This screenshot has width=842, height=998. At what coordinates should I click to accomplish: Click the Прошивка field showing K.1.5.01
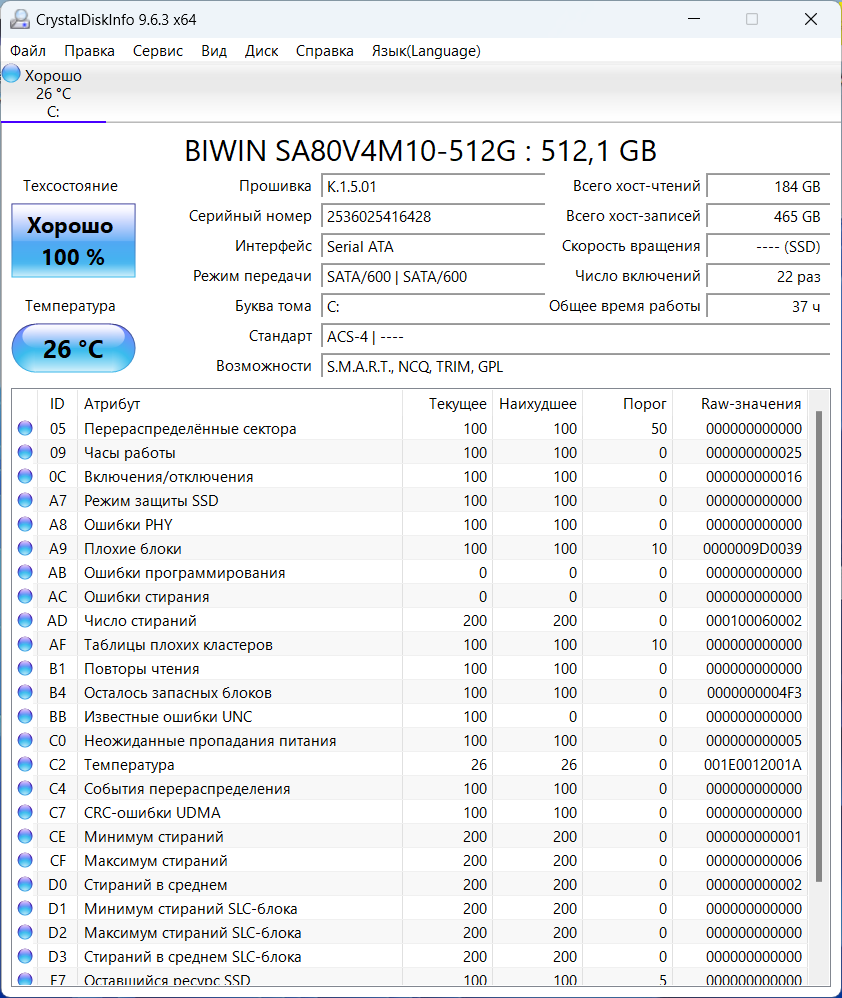[433, 187]
